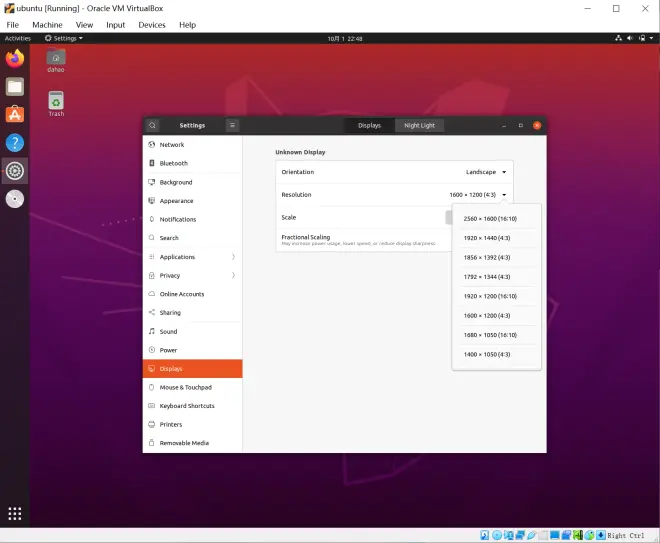Click the Online Accounts cloud icon
Viewport: 660px width, 543px height.
click(x=152, y=294)
